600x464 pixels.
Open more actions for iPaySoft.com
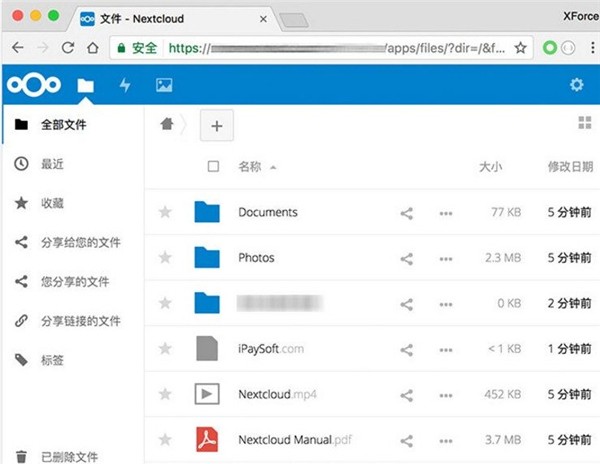tap(446, 350)
